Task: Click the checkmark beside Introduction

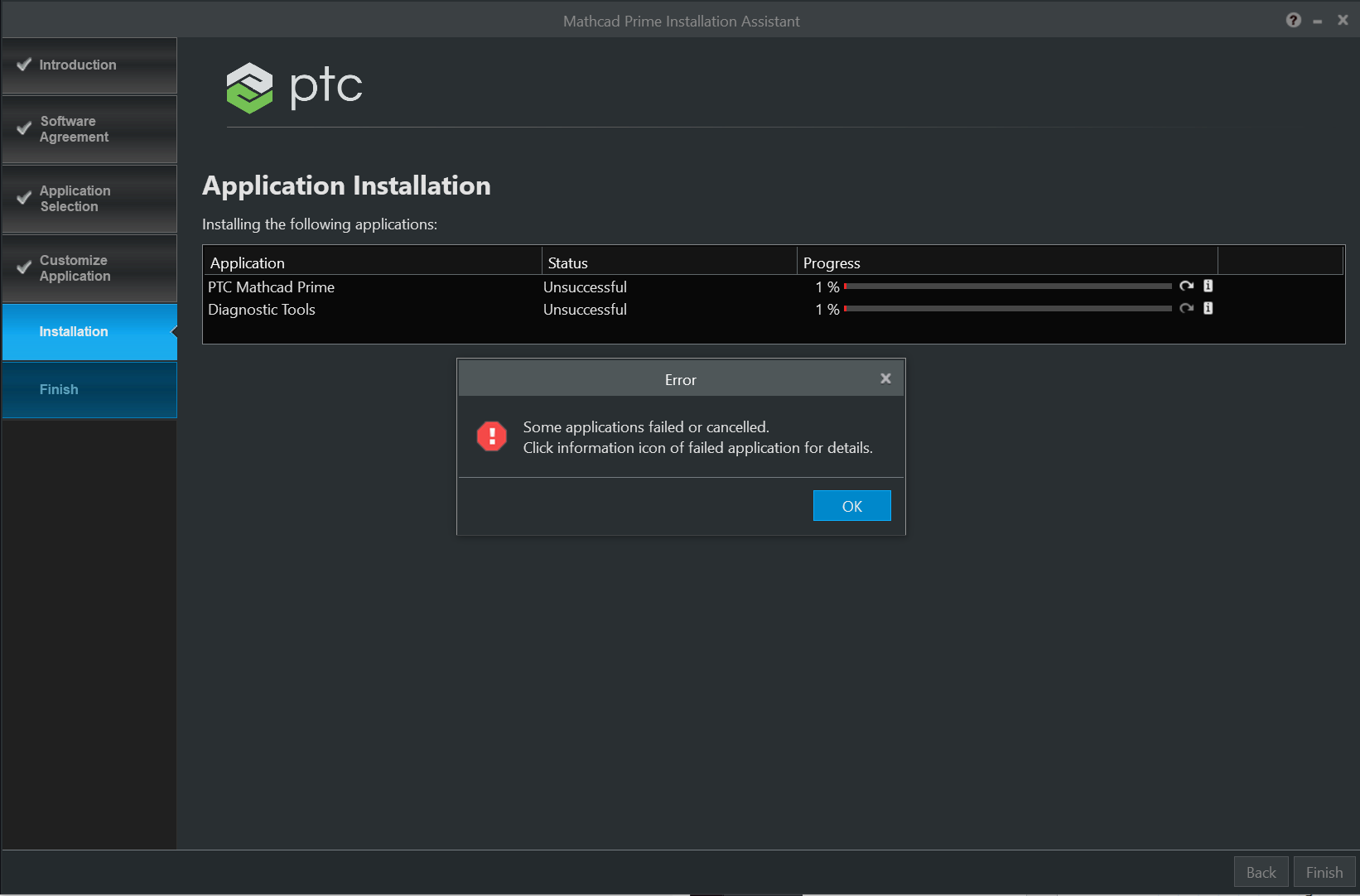Action: (x=23, y=64)
